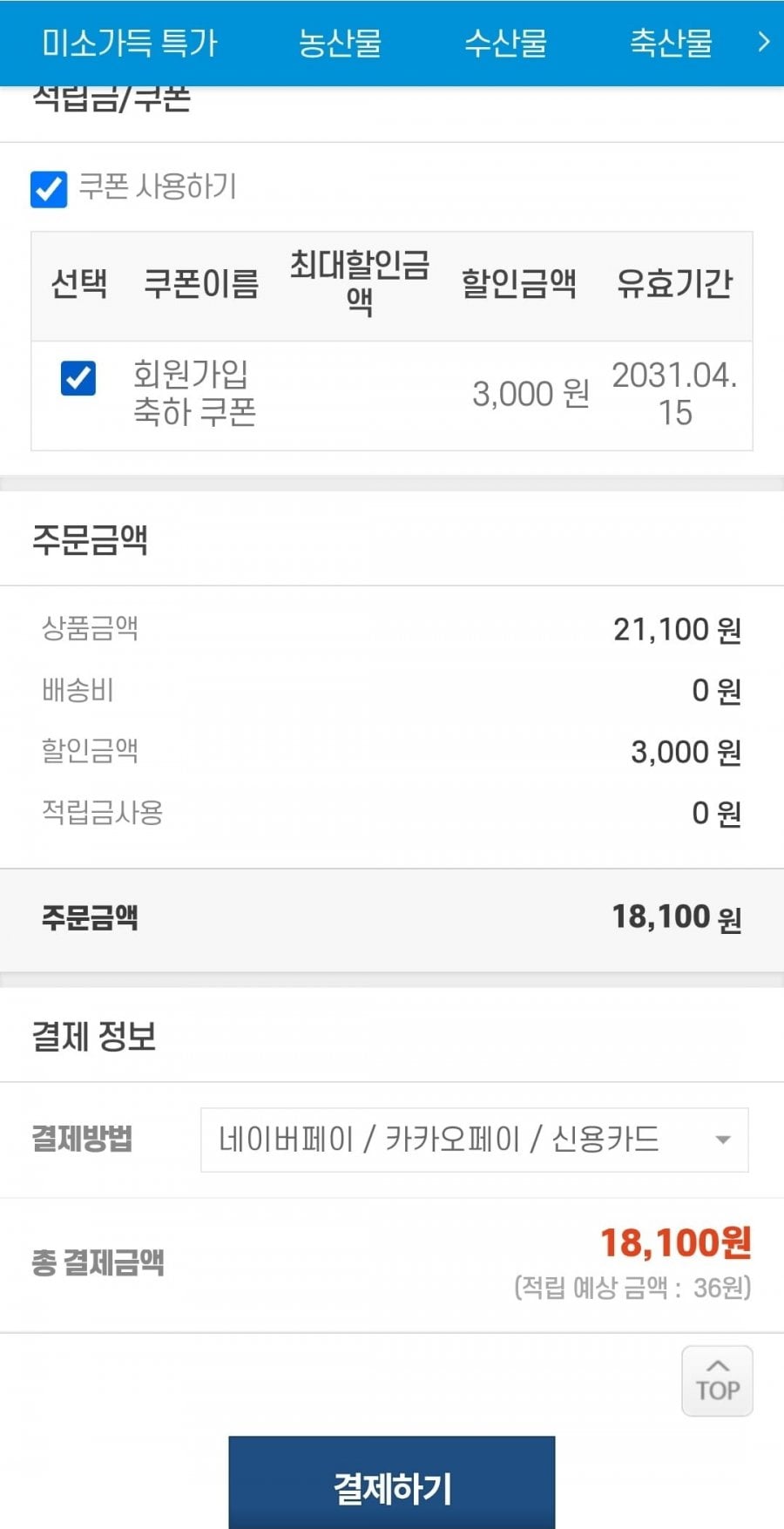Image resolution: width=784 pixels, height=1529 pixels.
Task: Toggle the 쿠폰 사용하기 checkbox
Action: [x=49, y=188]
